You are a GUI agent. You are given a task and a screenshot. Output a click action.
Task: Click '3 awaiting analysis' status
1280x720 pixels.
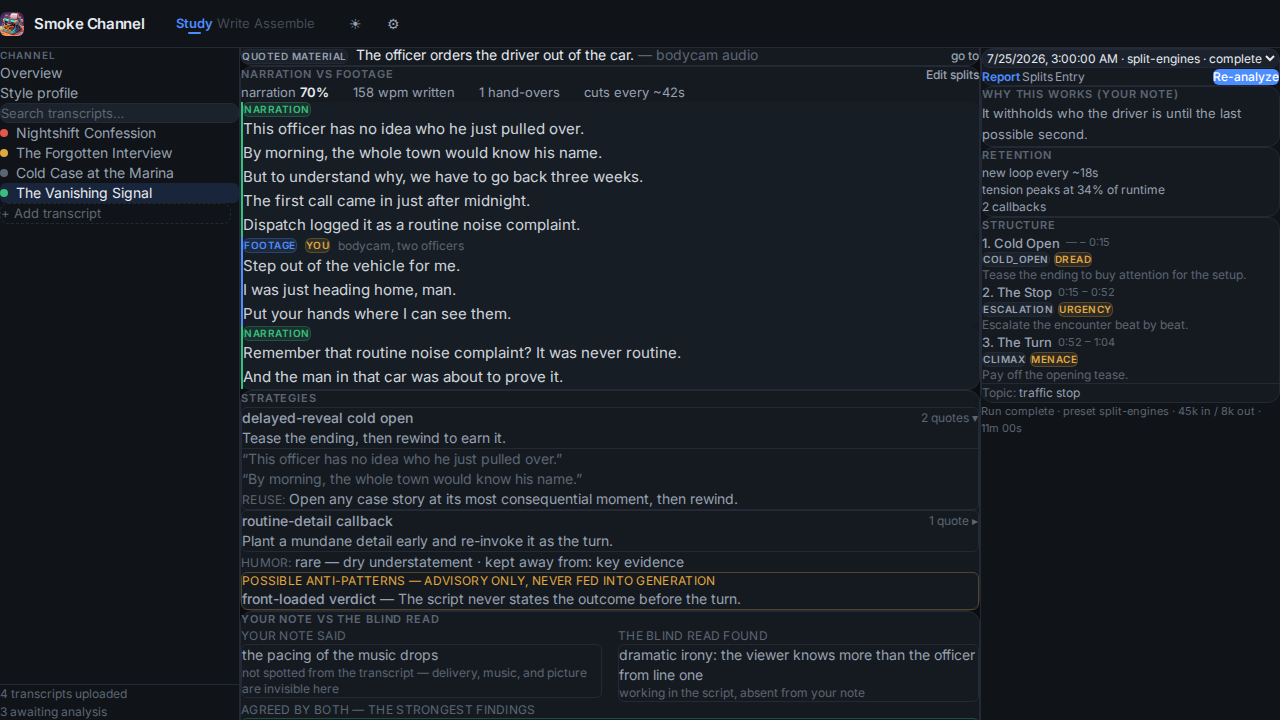pyautogui.click(x=54, y=712)
